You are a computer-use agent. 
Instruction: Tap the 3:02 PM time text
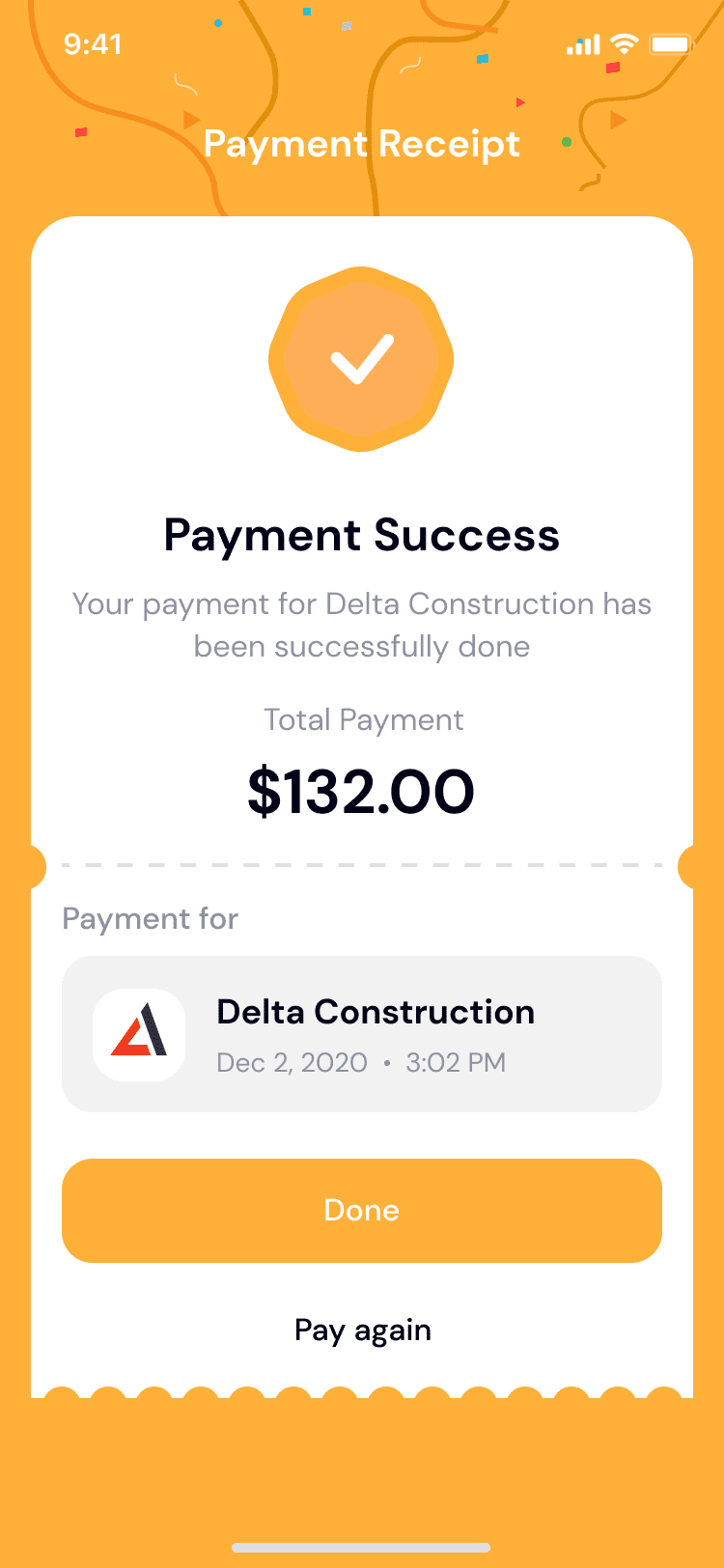click(x=456, y=1063)
